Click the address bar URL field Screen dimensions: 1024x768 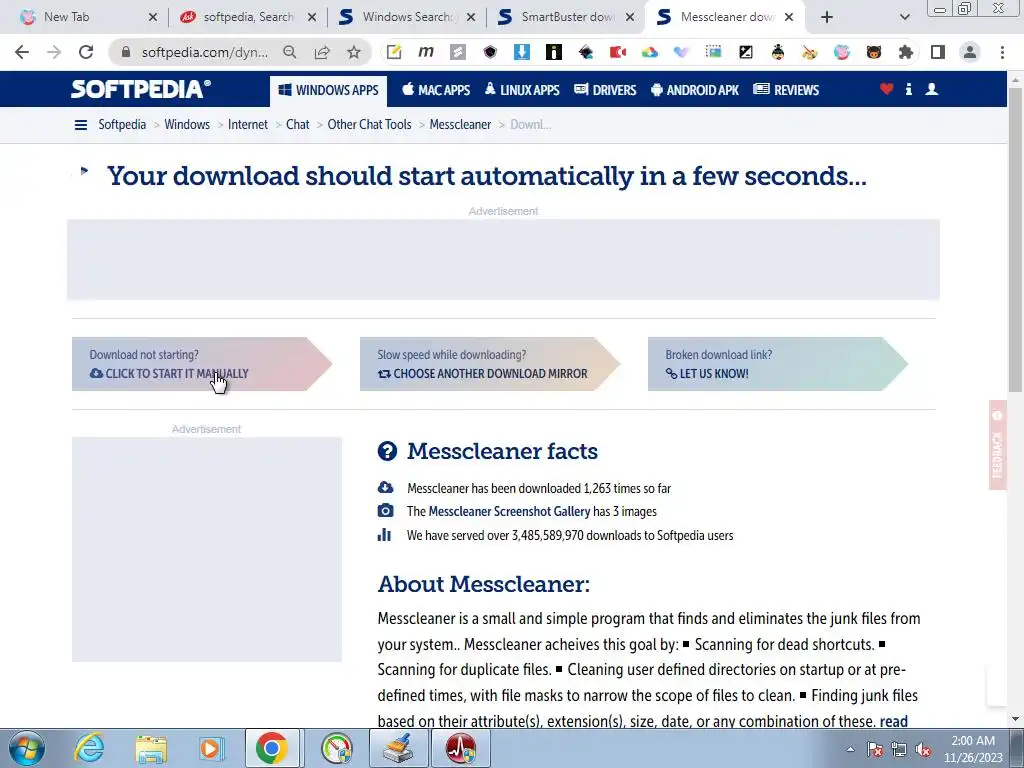pos(204,52)
